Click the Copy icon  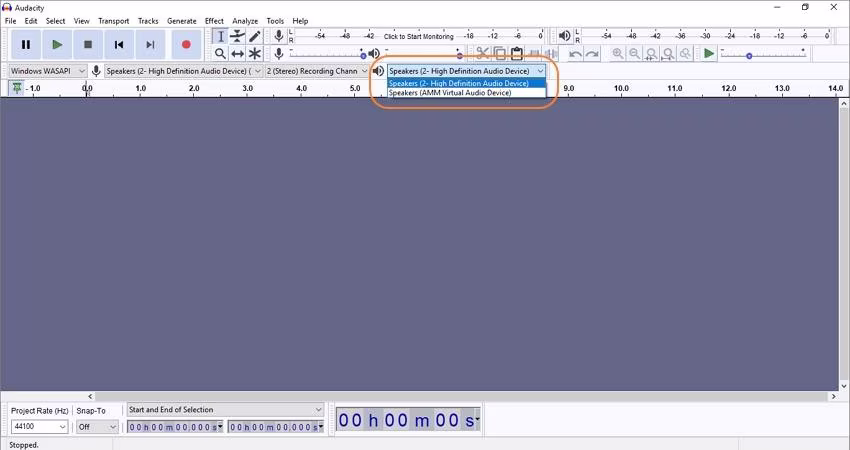tap(500, 53)
